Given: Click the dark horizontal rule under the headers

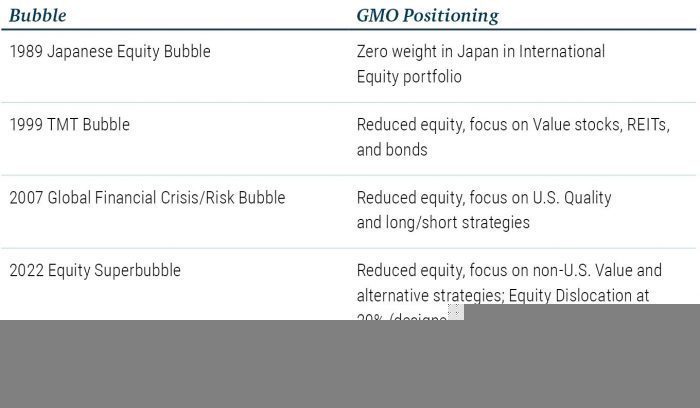Looking at the screenshot, I should pos(349,30).
